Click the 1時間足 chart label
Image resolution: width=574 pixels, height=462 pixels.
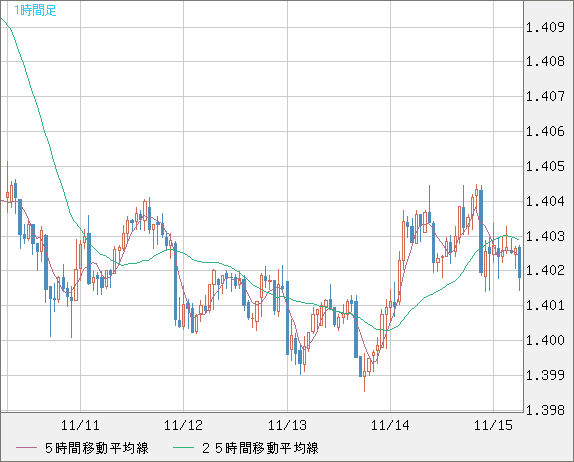[x=35, y=10]
